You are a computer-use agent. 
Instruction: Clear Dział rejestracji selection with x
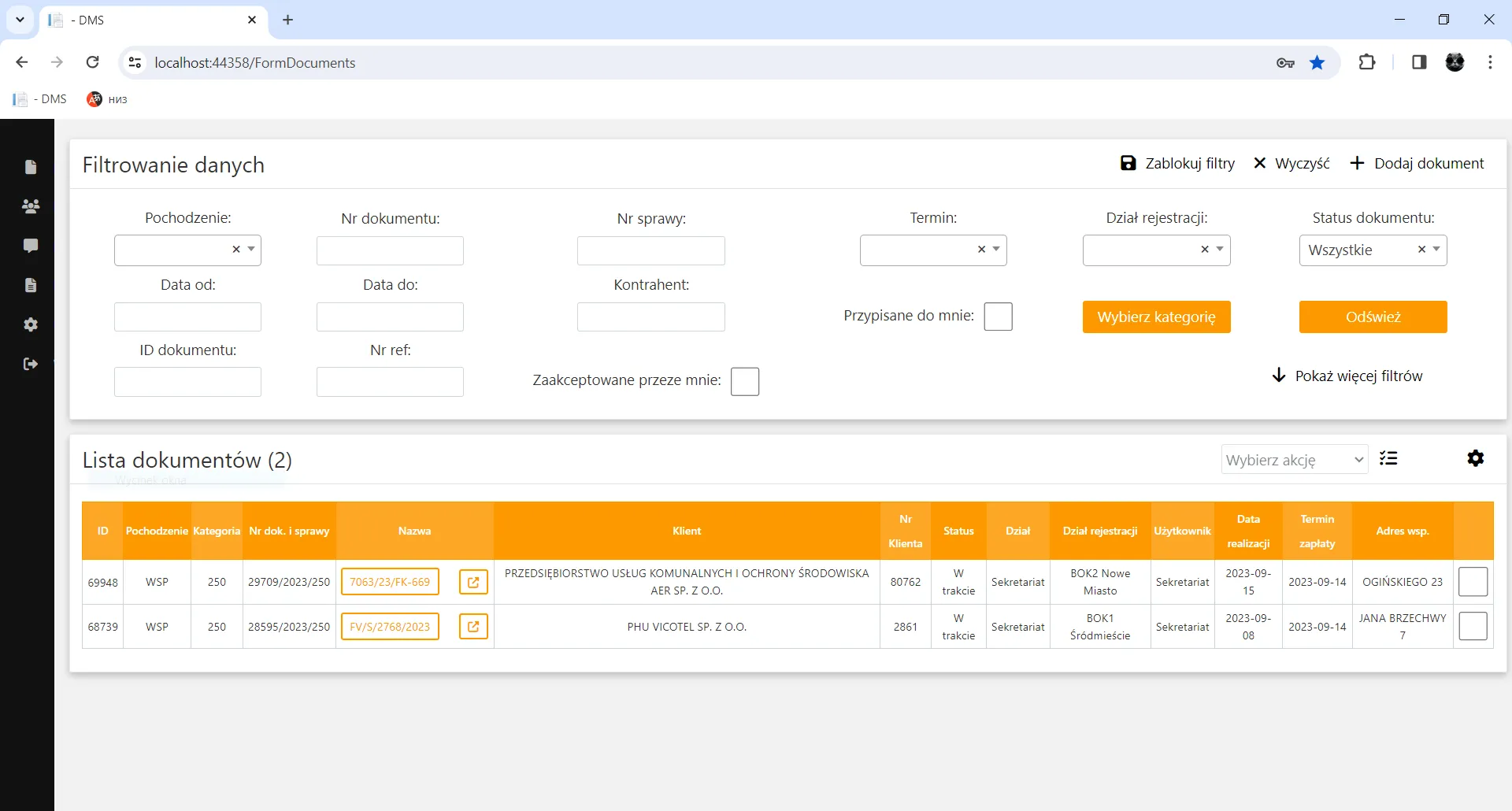[1205, 249]
